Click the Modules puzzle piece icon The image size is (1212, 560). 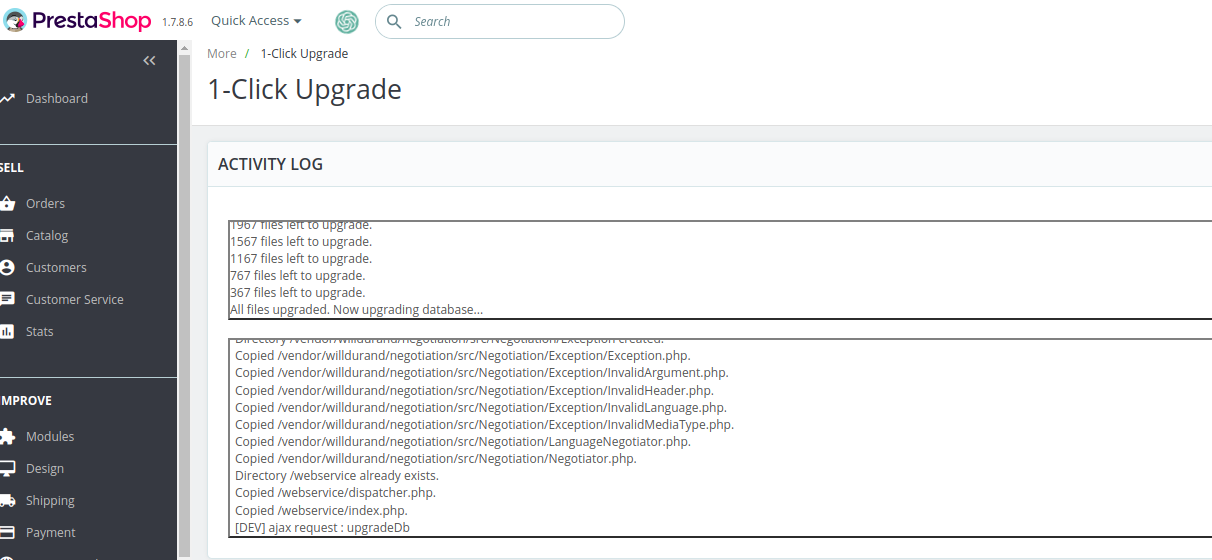(7, 436)
